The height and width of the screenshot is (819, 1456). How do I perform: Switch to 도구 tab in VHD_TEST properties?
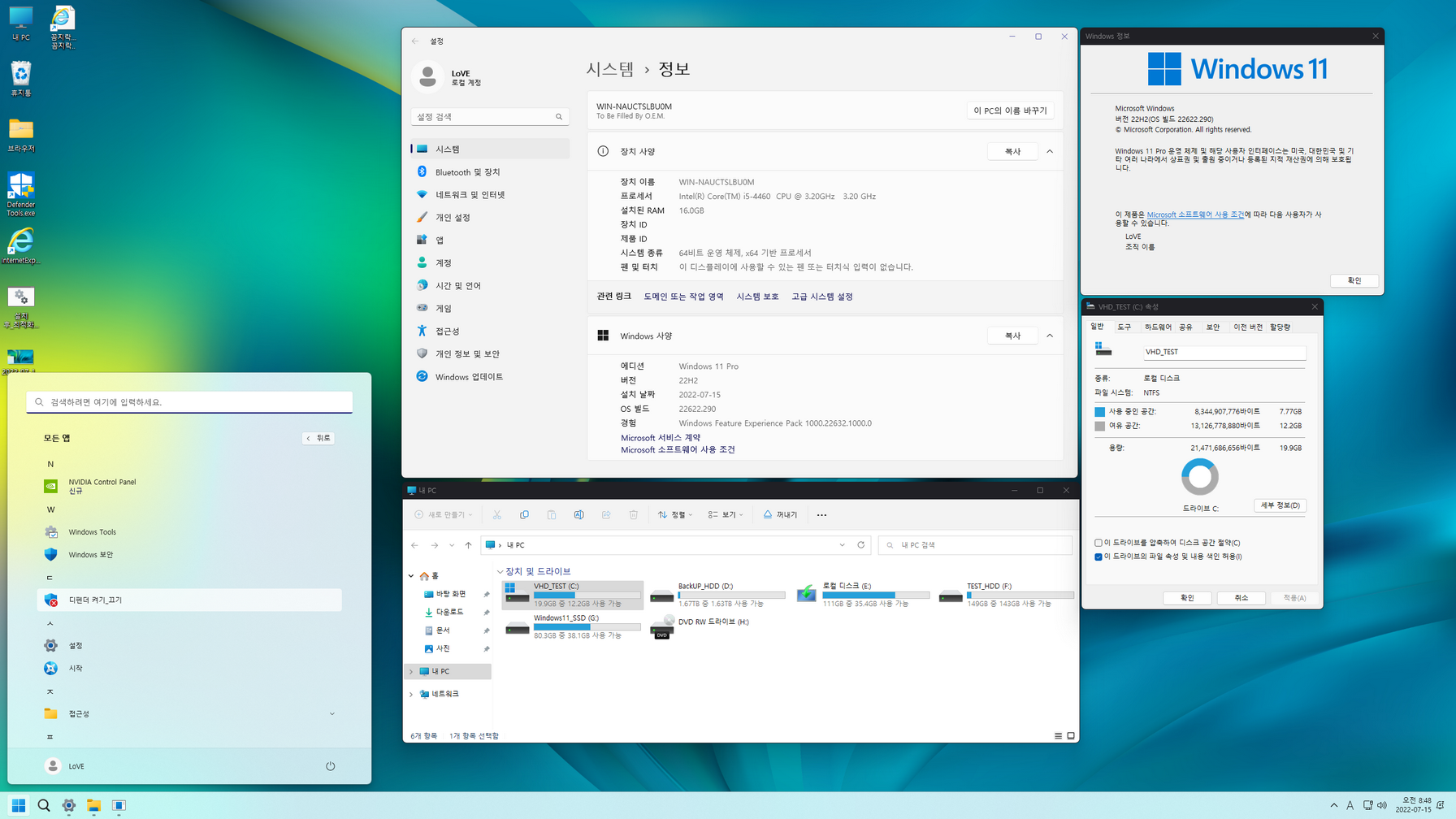(1124, 327)
